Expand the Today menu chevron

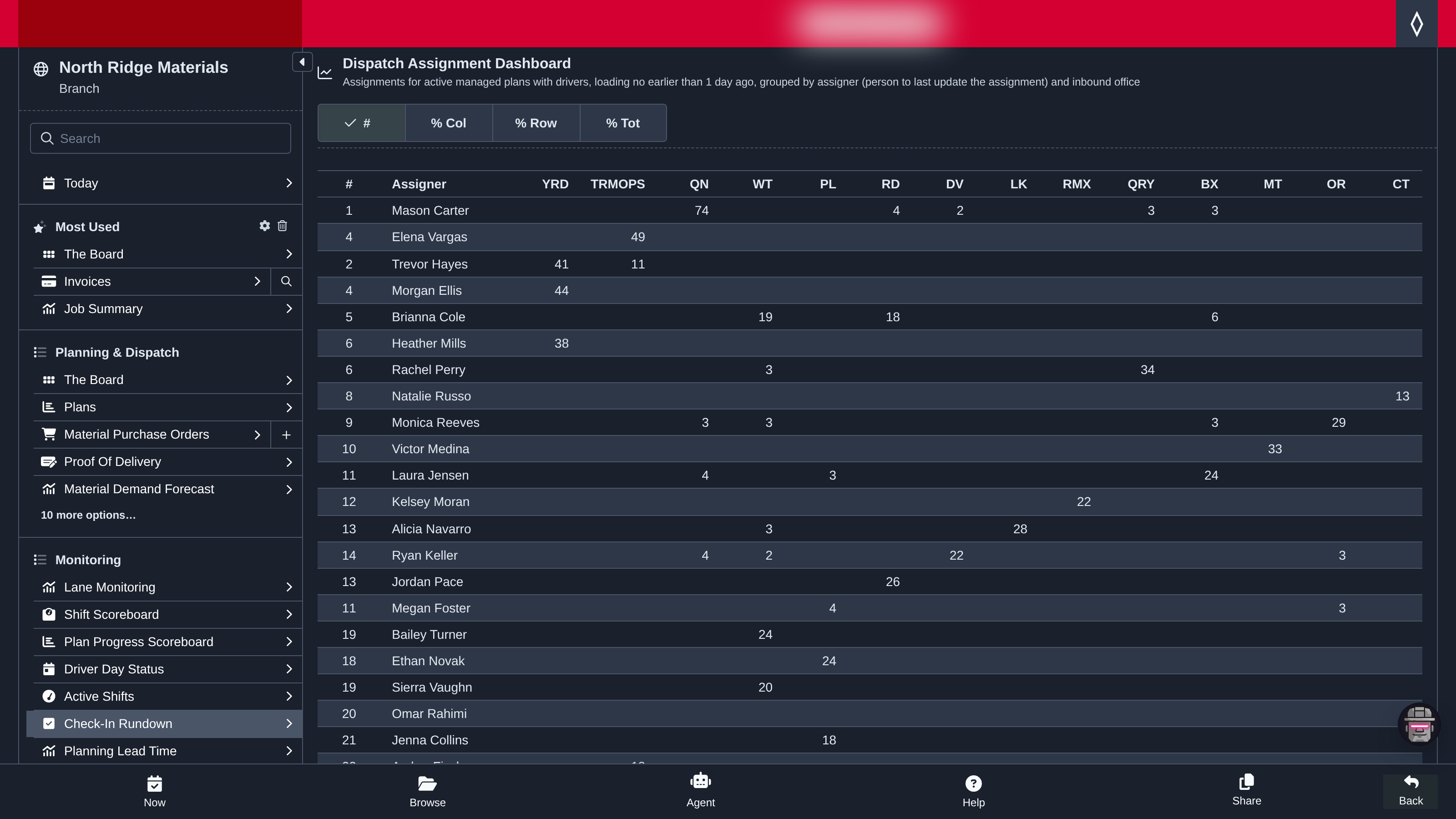[289, 183]
